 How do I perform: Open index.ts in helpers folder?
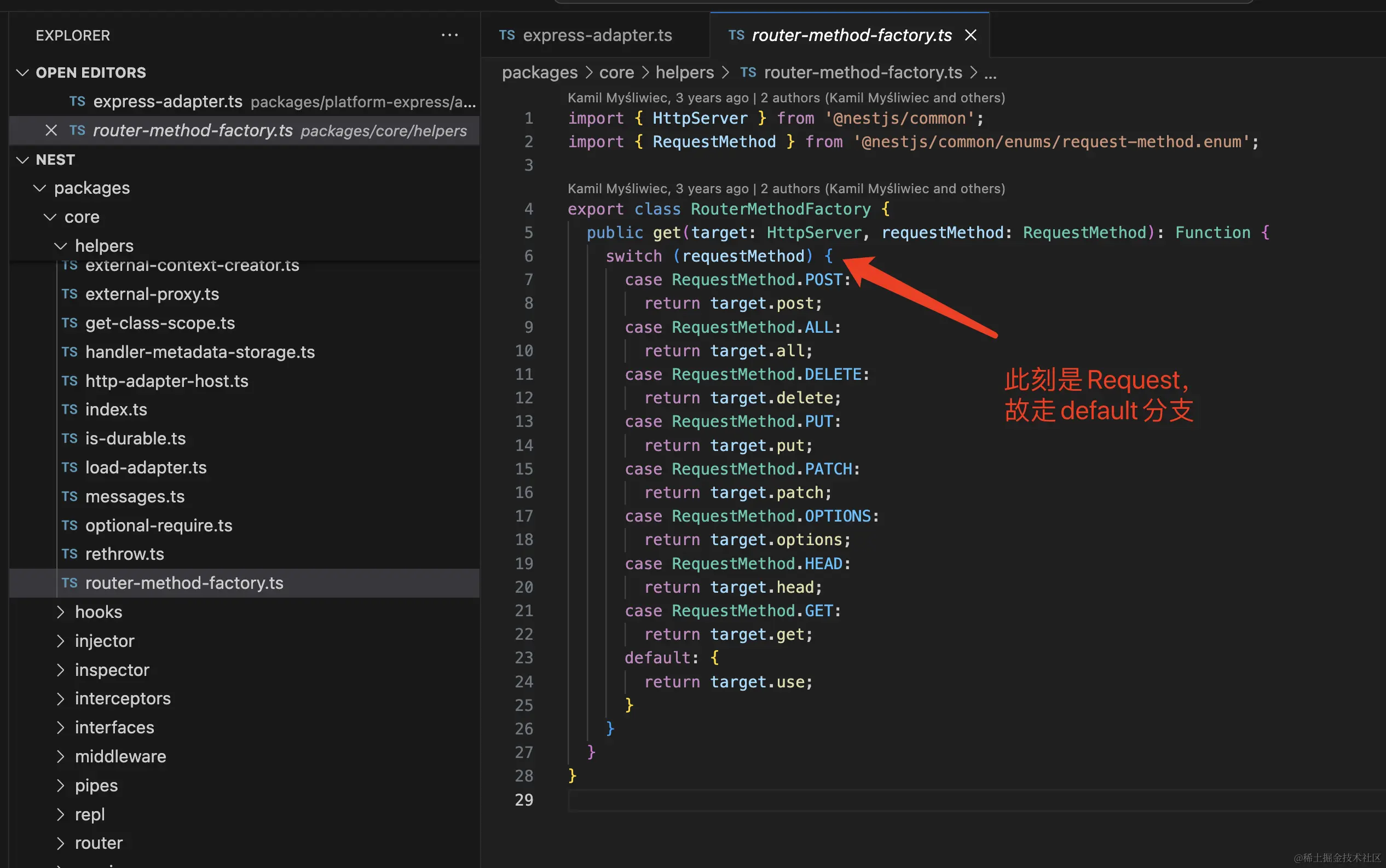coord(245,410)
